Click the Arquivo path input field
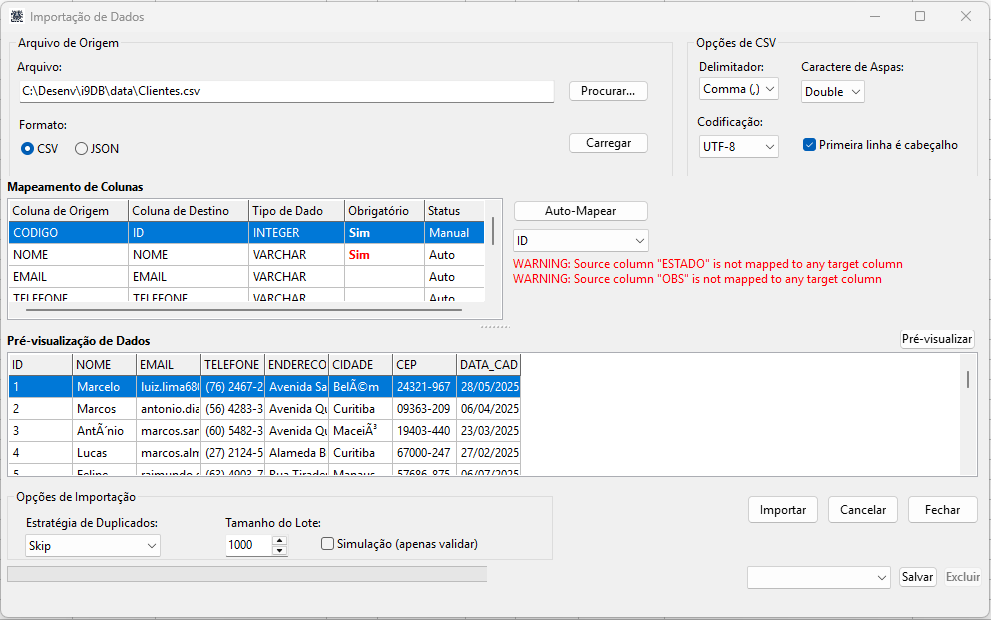 tap(287, 91)
